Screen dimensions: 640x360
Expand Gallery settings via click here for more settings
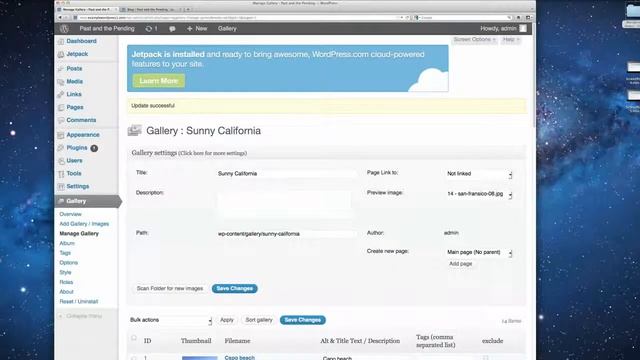click(x=213, y=153)
